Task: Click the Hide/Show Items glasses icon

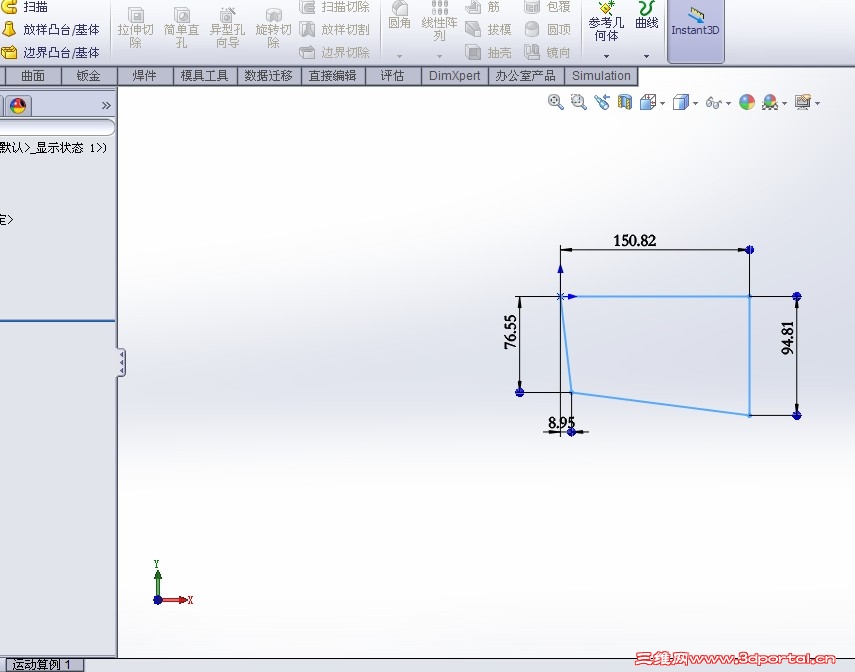Action: (713, 103)
